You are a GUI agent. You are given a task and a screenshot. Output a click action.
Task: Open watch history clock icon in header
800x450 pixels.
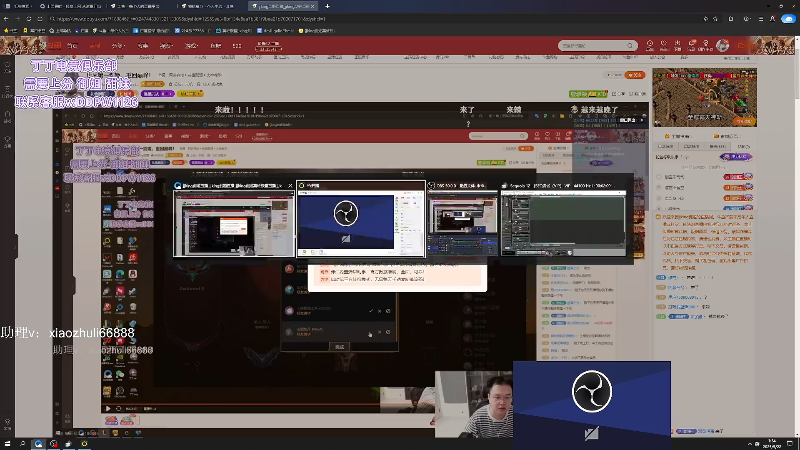649,45
